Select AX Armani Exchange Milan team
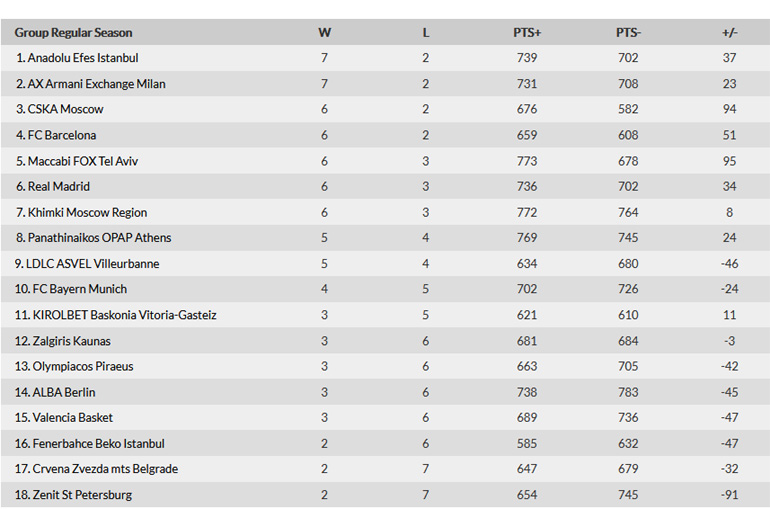This screenshot has height=509, width=770. [x=96, y=84]
